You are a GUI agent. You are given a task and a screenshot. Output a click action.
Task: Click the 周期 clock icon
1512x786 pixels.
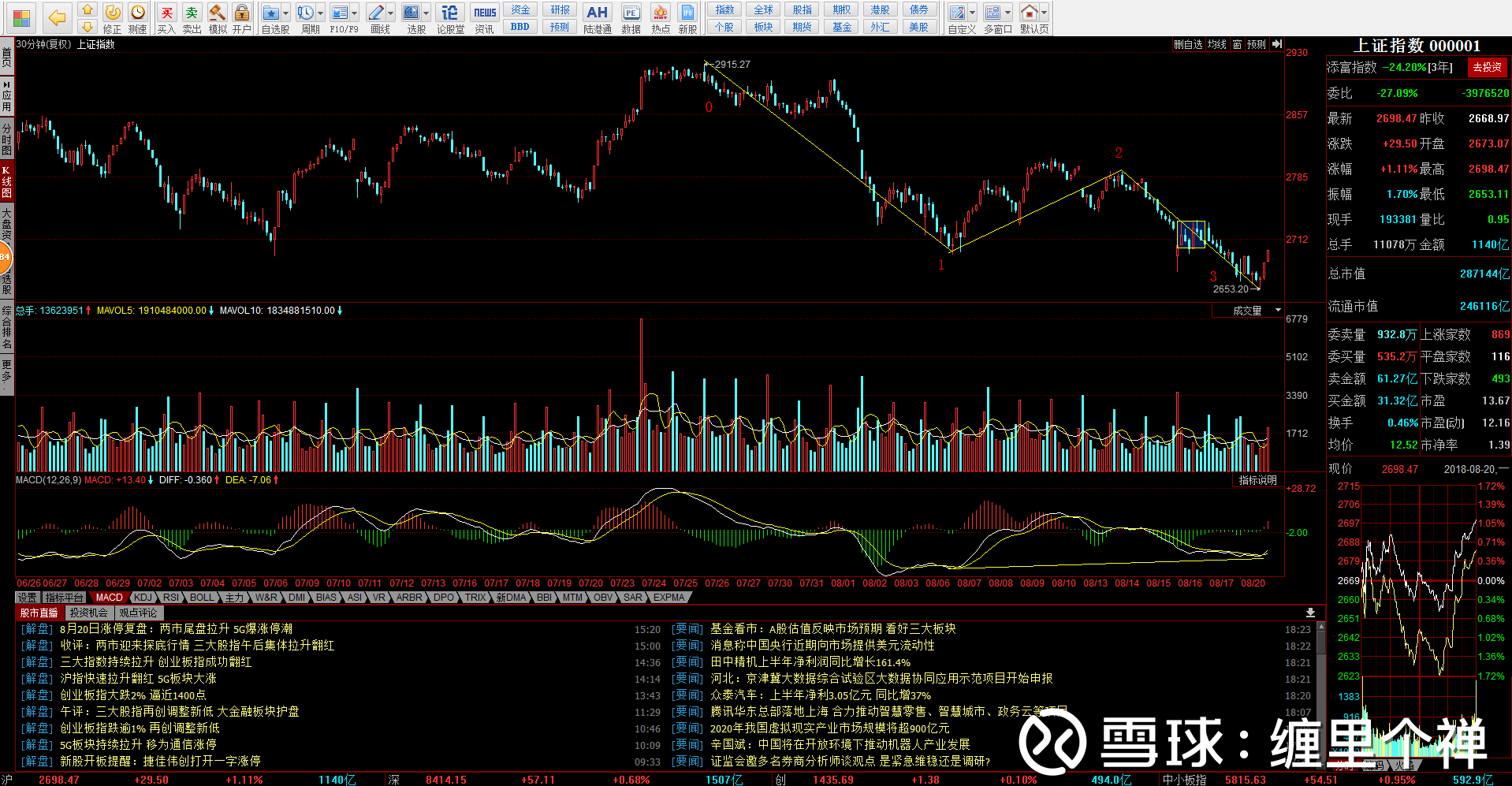click(x=306, y=13)
